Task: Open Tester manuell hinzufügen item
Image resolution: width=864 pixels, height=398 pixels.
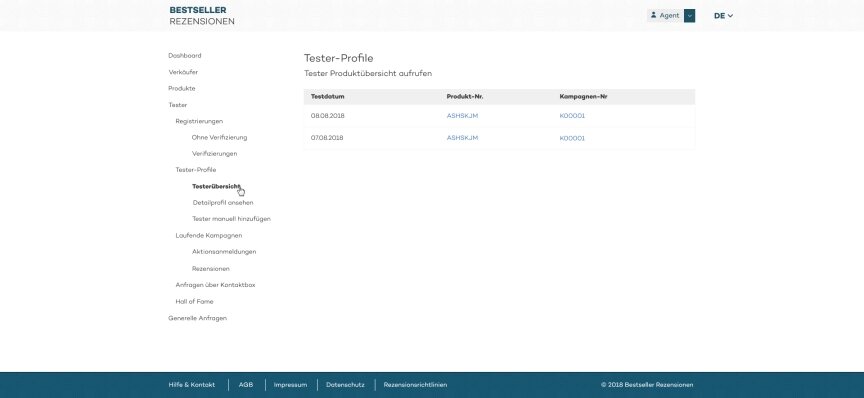Action: coord(231,219)
